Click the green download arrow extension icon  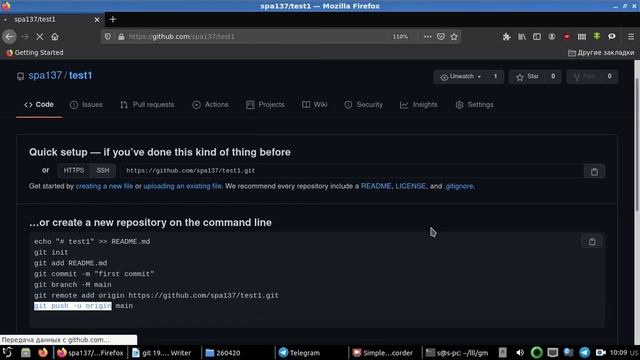(x=597, y=36)
